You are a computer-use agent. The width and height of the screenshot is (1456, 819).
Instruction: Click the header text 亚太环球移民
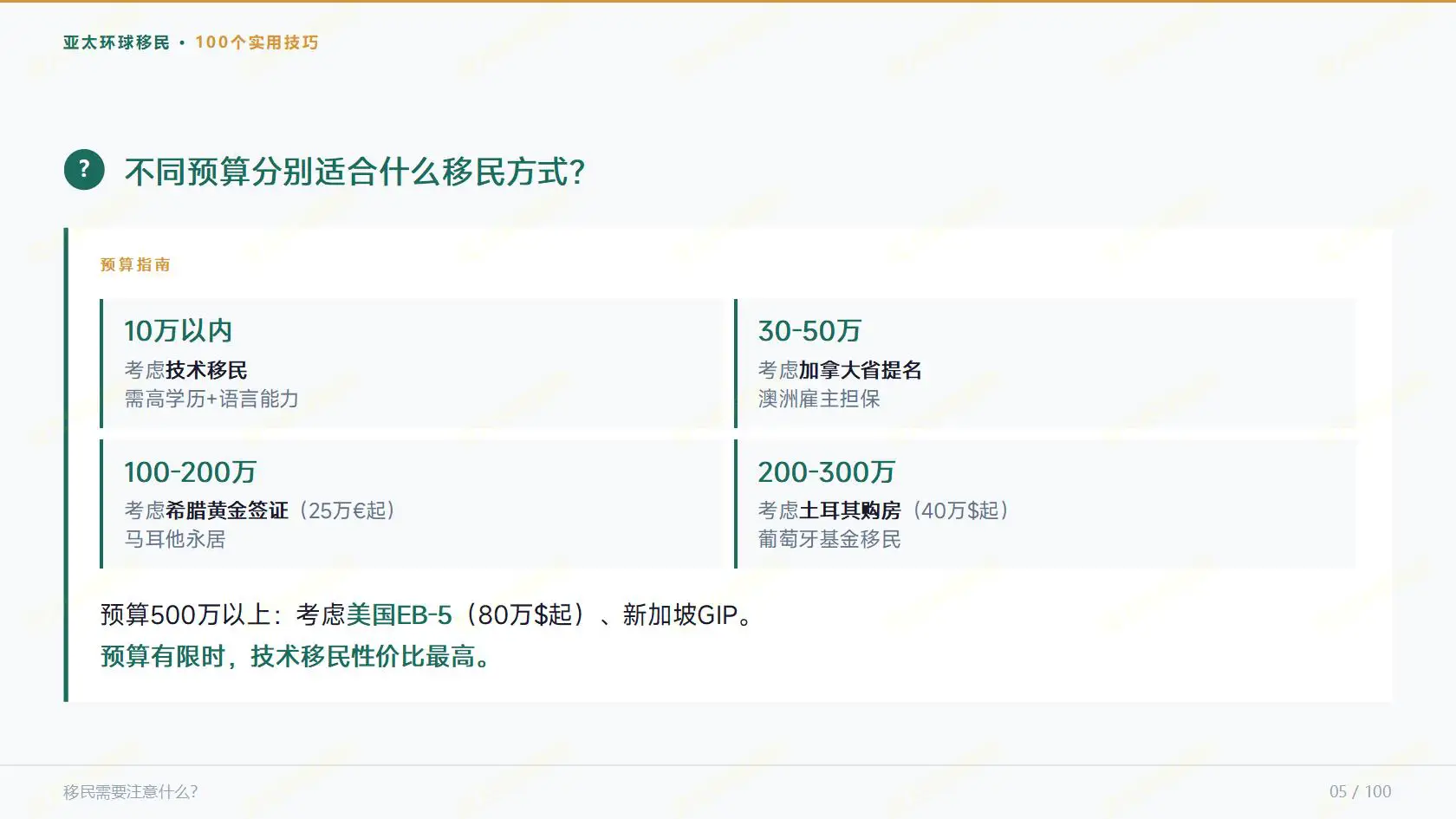117,42
